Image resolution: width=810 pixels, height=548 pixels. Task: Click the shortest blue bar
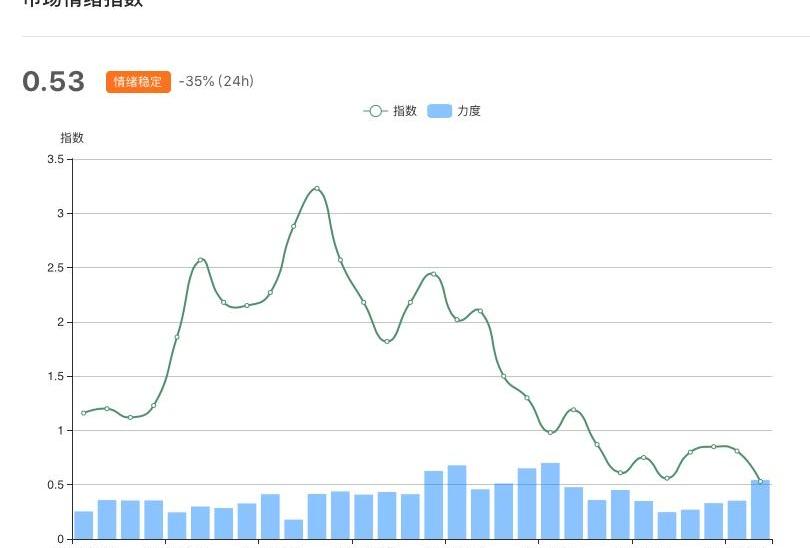[x=293, y=529]
